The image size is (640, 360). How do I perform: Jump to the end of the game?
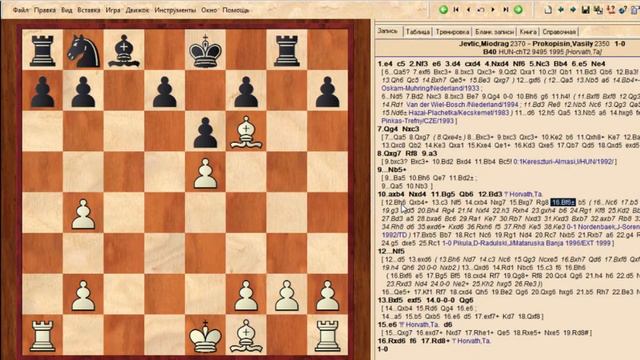(506, 9)
